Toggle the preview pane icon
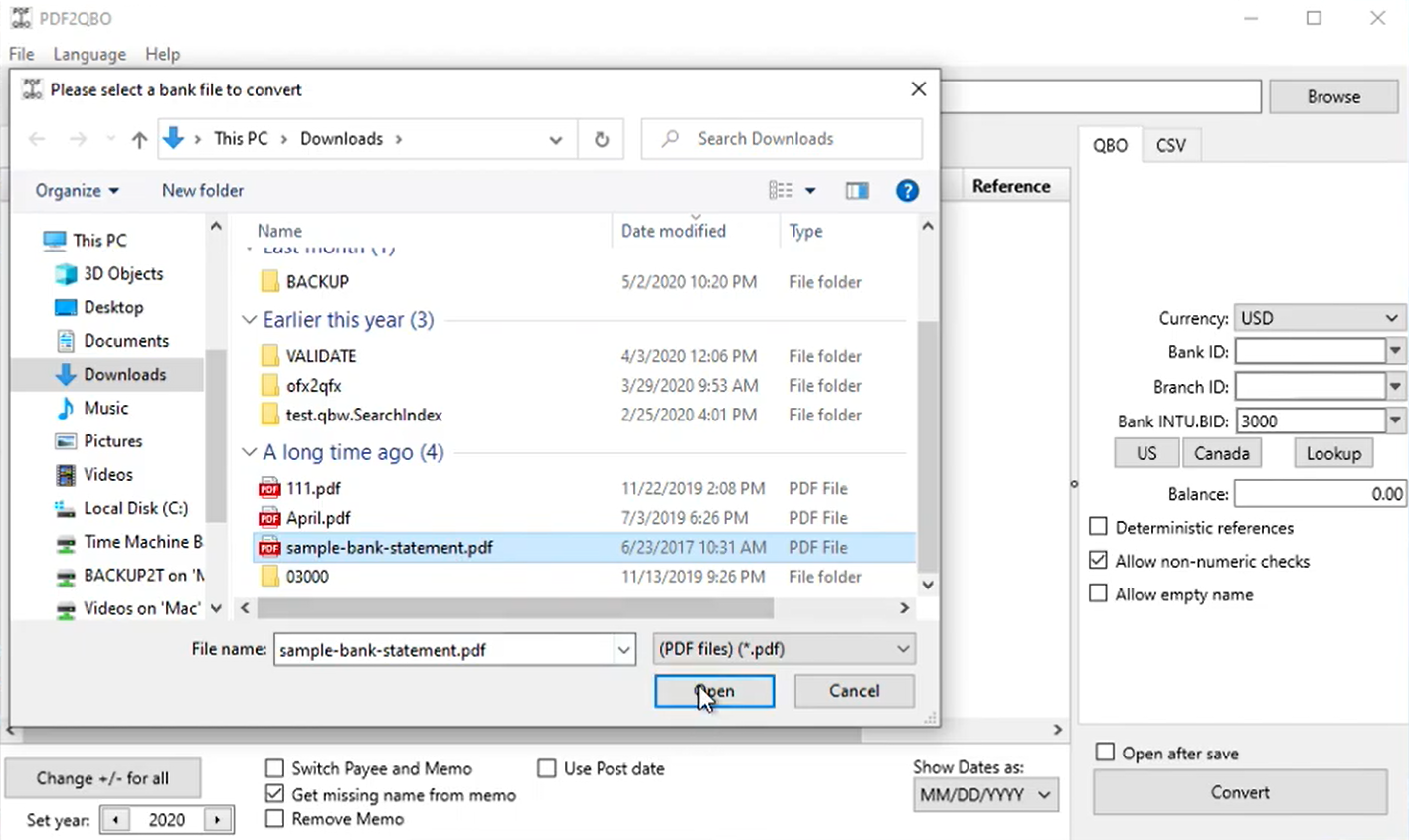 tap(857, 190)
